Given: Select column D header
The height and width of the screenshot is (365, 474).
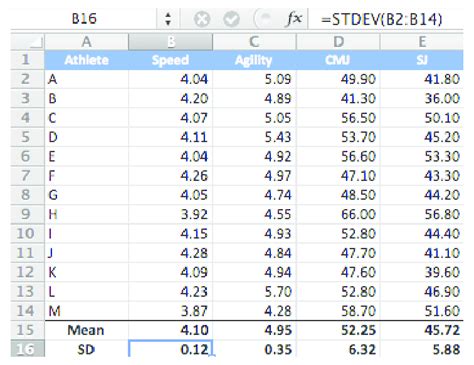Looking at the screenshot, I should point(338,42).
